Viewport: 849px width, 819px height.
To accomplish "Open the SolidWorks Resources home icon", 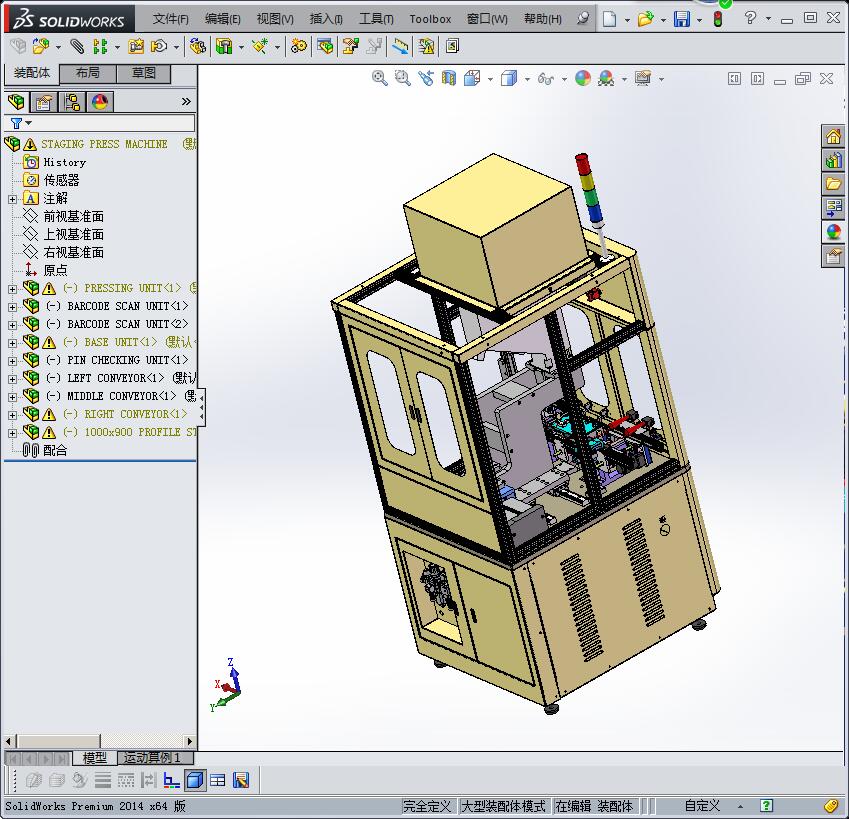I will tap(833, 136).
